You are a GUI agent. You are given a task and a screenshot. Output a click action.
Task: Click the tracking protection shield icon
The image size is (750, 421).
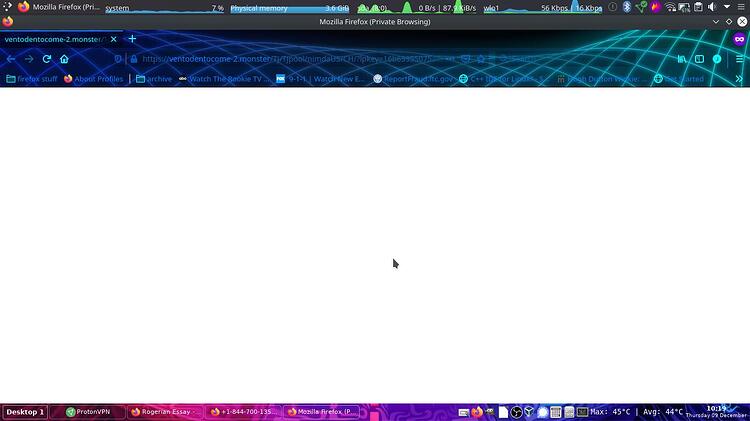click(118, 59)
